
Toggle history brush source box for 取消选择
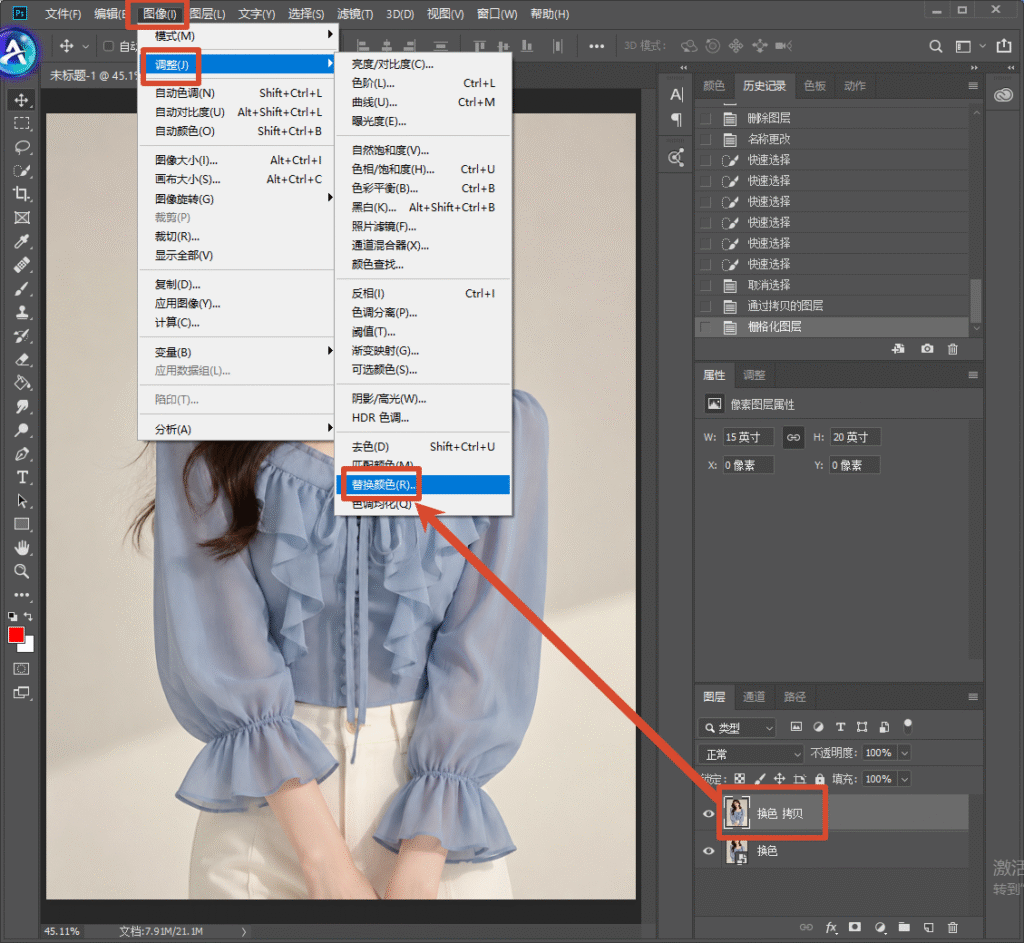[x=705, y=285]
